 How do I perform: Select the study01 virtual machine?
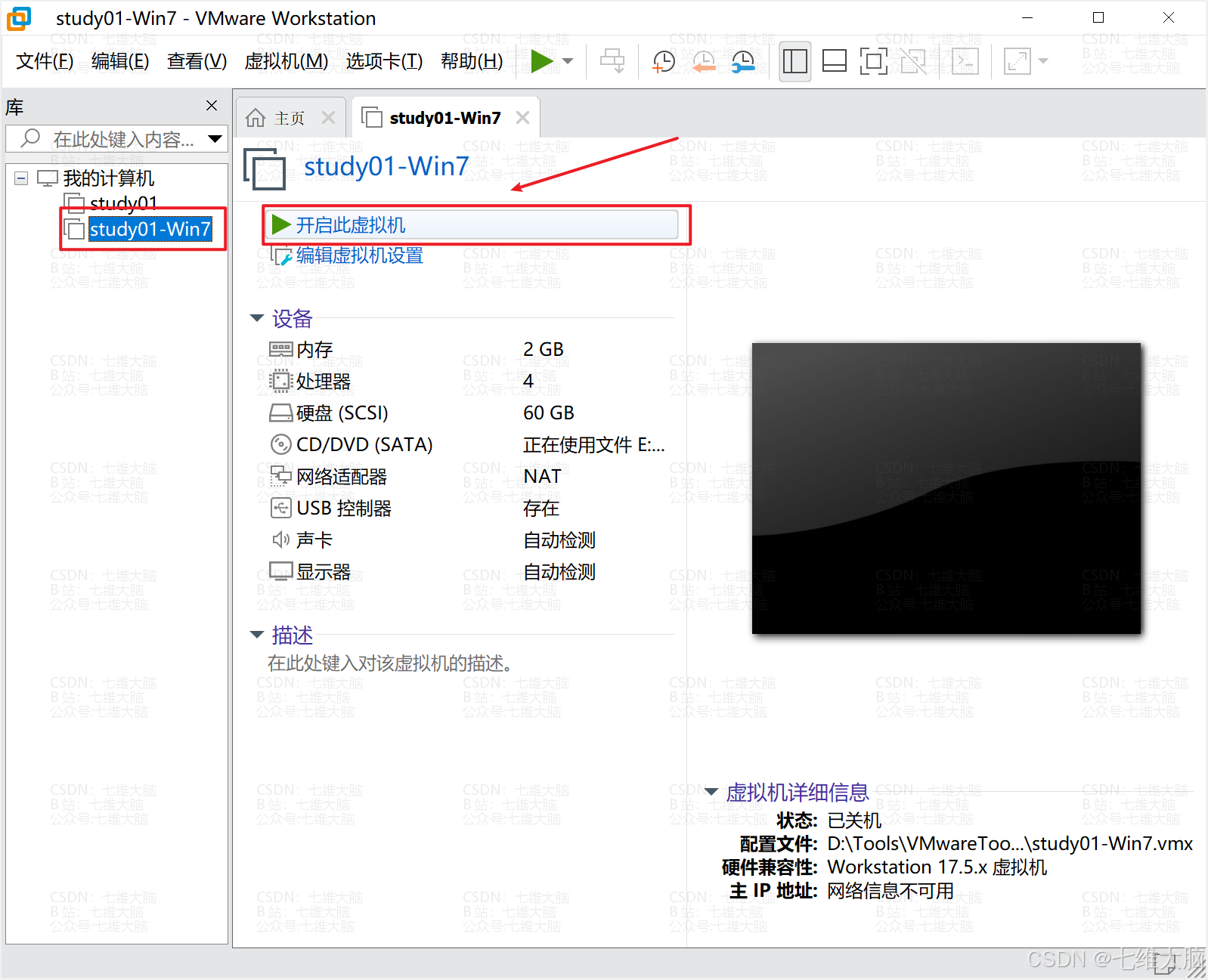click(123, 203)
